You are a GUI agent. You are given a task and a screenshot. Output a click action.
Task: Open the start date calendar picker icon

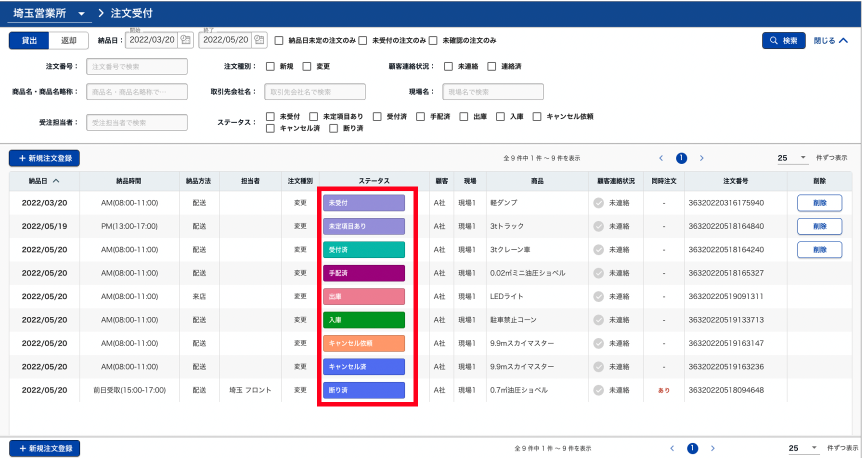184,40
